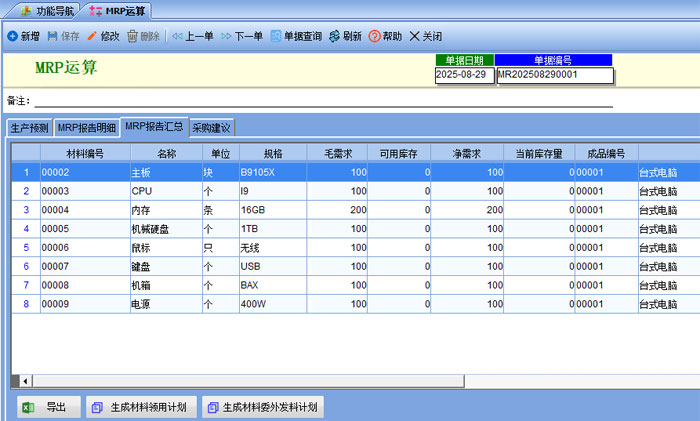Sort by the 材料编号 column header
The width and height of the screenshot is (700, 421).
point(84,154)
